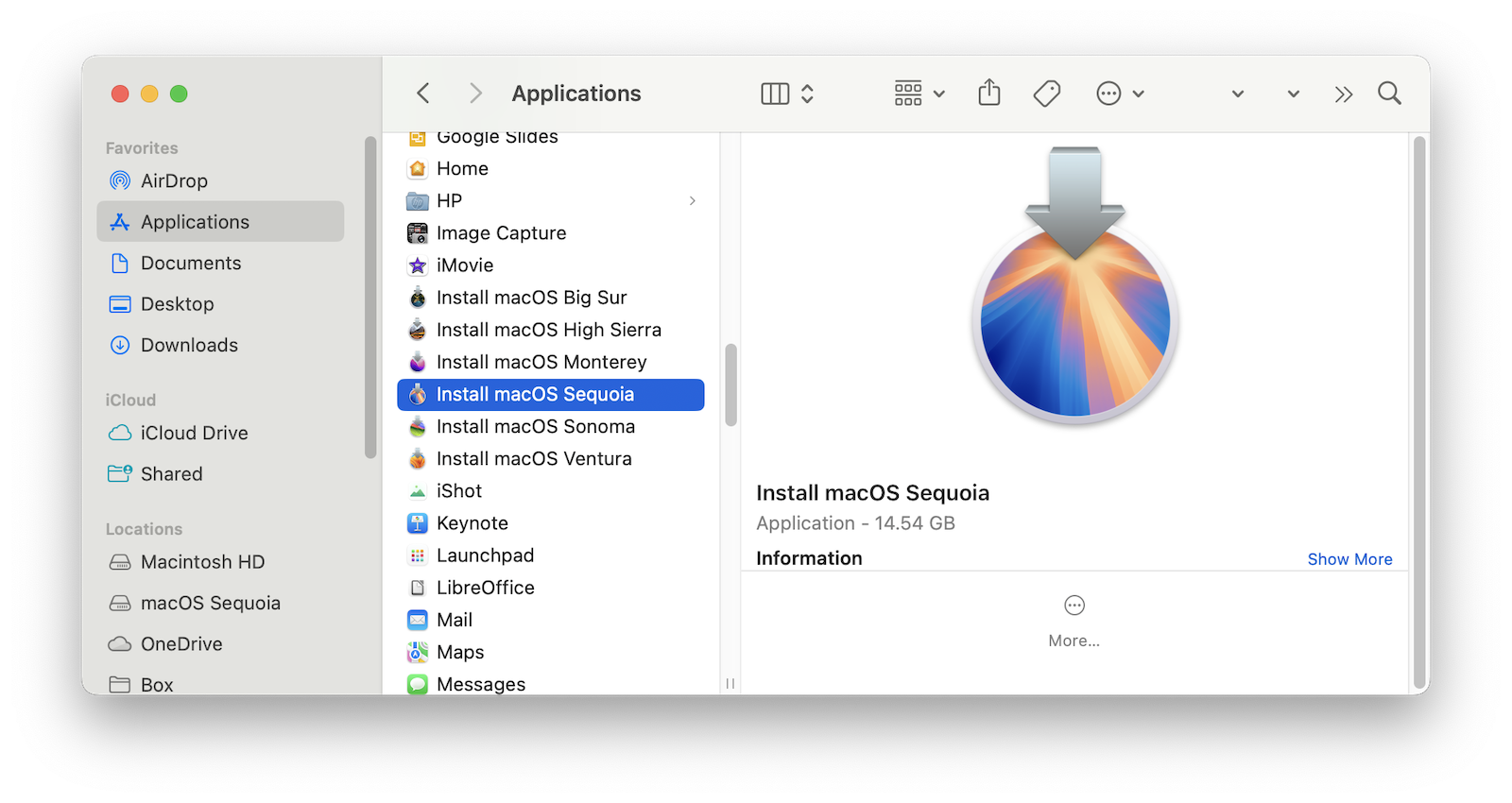Viewport: 1512px width, 803px height.
Task: Switch view with the column view icon
Action: tap(775, 94)
